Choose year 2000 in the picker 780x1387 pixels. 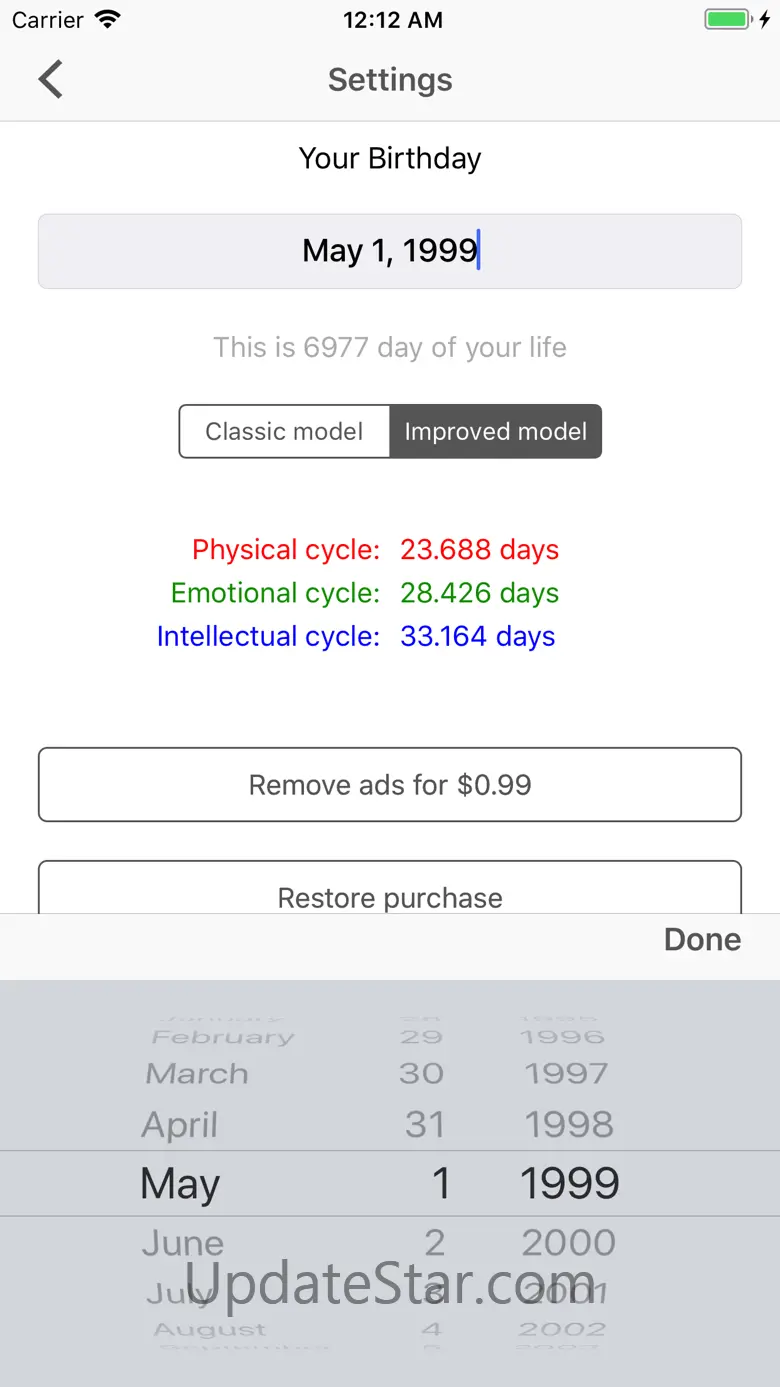pyautogui.click(x=568, y=1243)
